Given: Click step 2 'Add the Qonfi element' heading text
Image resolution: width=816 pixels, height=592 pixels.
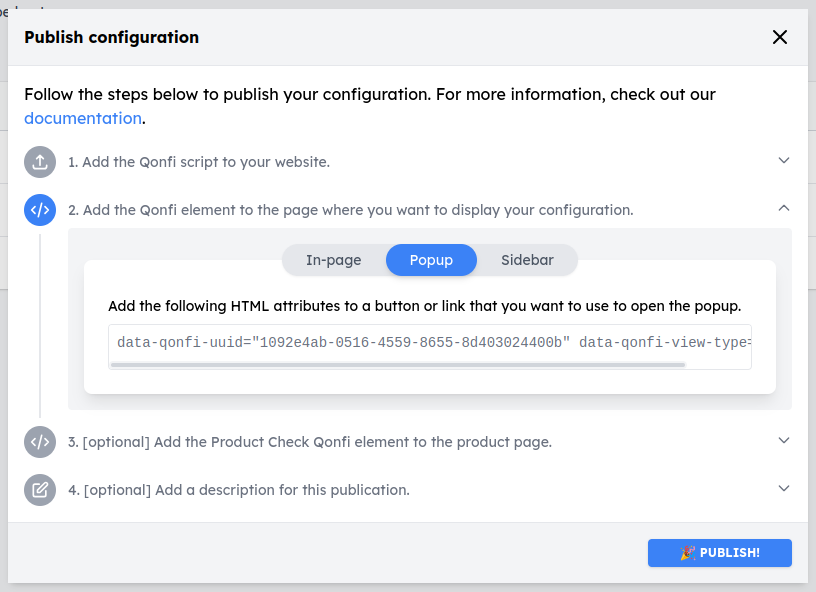Looking at the screenshot, I should tap(351, 210).
